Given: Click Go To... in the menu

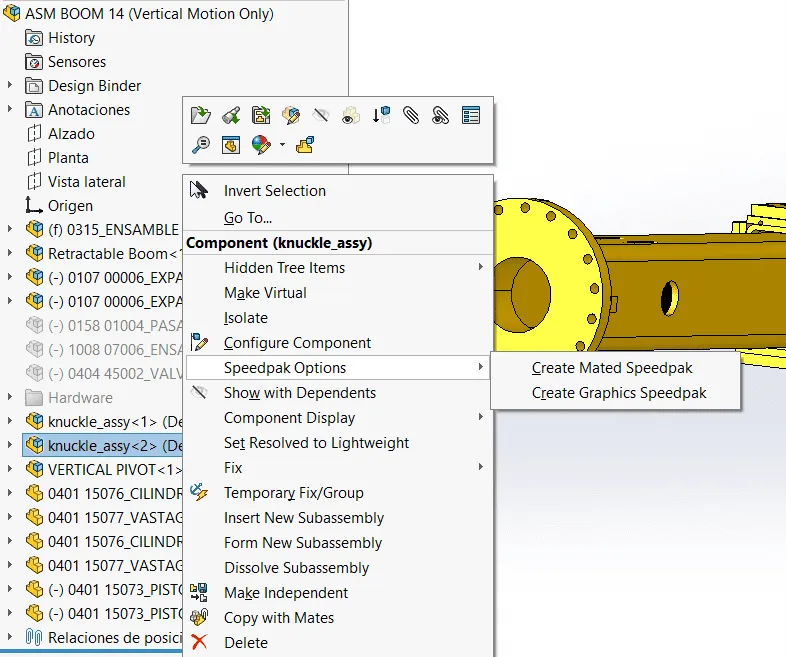Looking at the screenshot, I should [248, 218].
